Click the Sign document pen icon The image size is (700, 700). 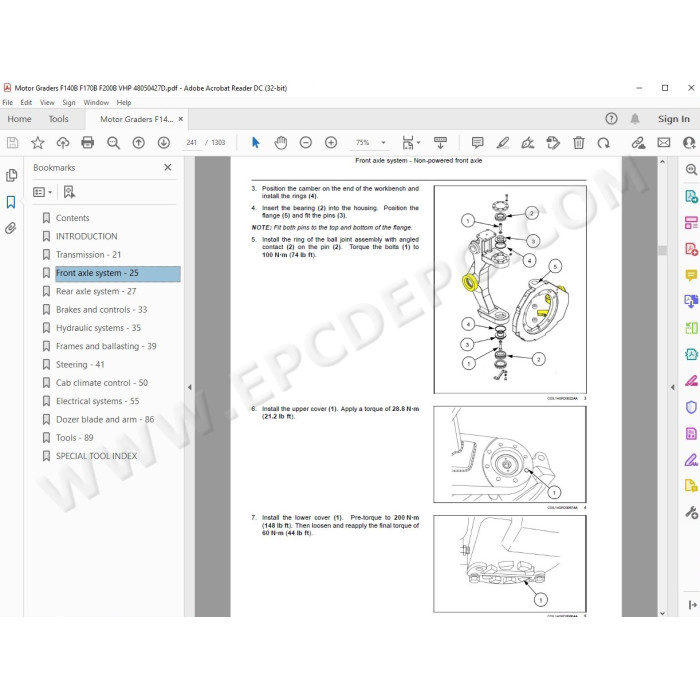pos(528,143)
